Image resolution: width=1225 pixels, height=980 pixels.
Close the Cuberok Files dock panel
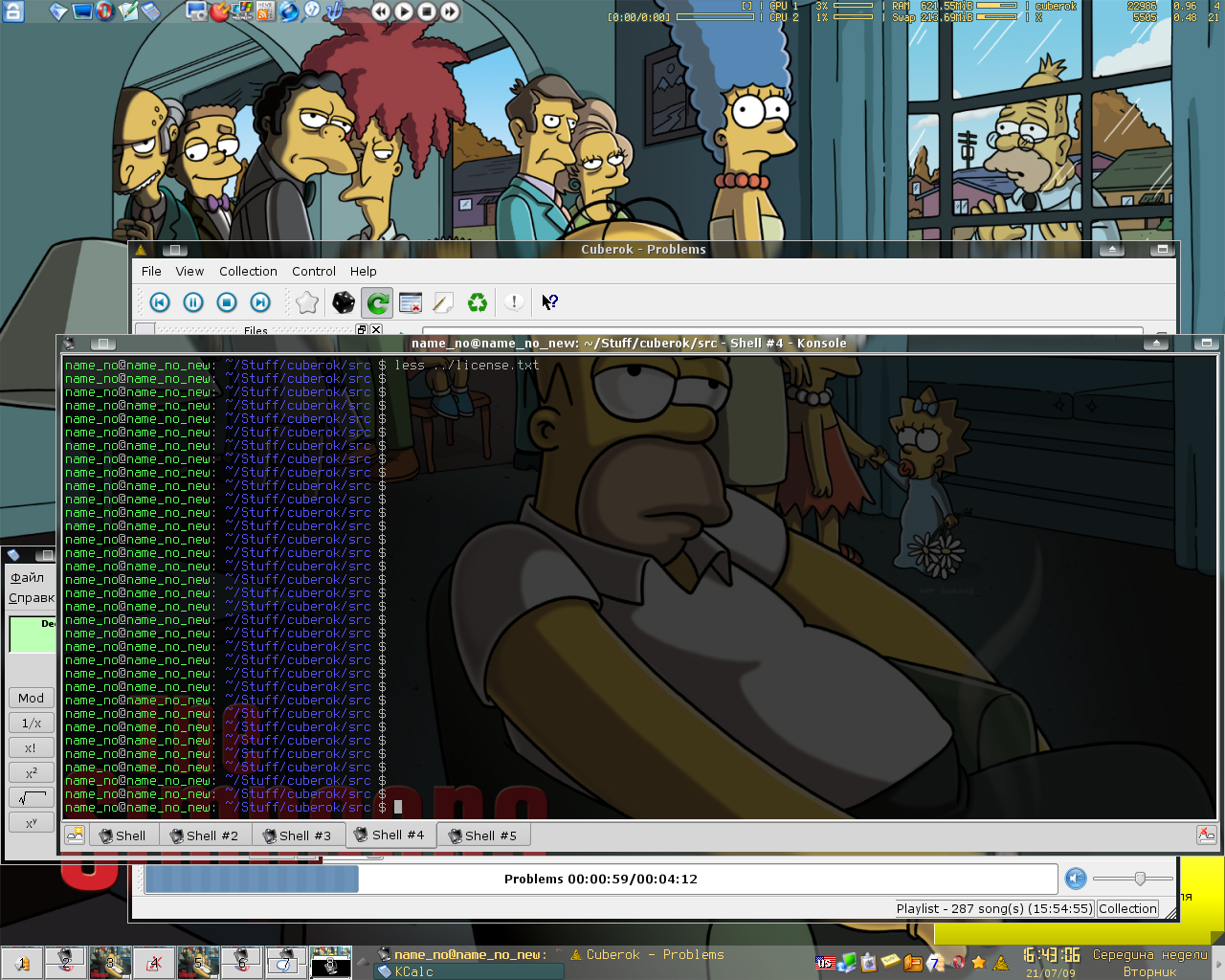(x=376, y=329)
